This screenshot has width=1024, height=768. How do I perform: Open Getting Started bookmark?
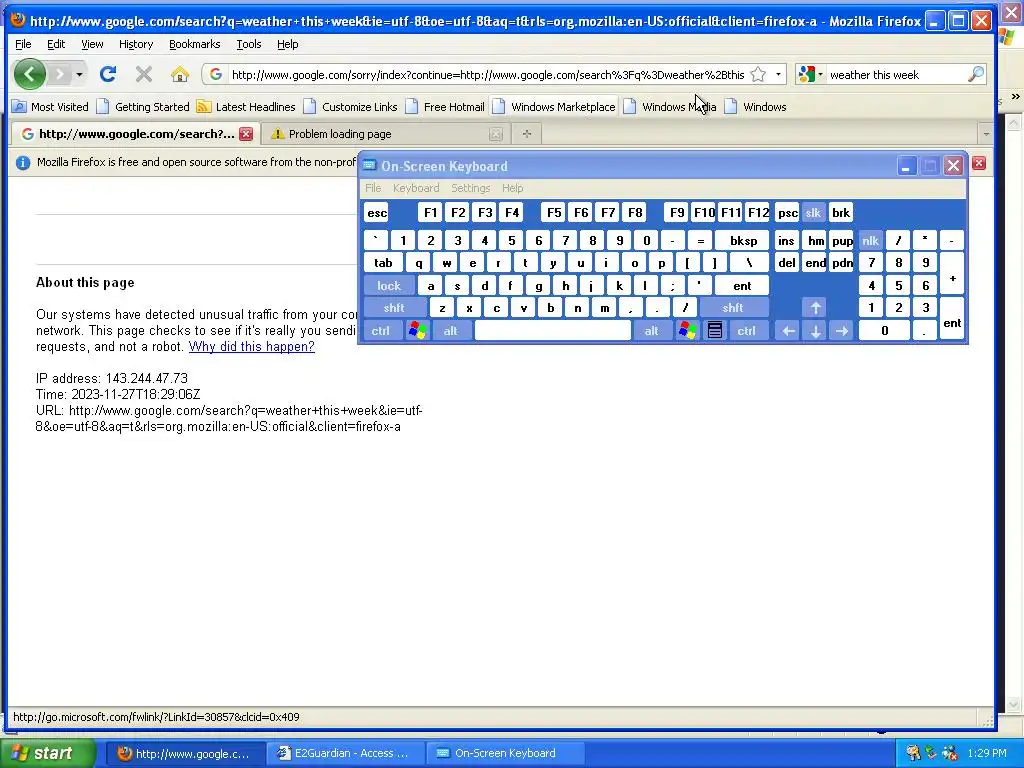(x=144, y=106)
